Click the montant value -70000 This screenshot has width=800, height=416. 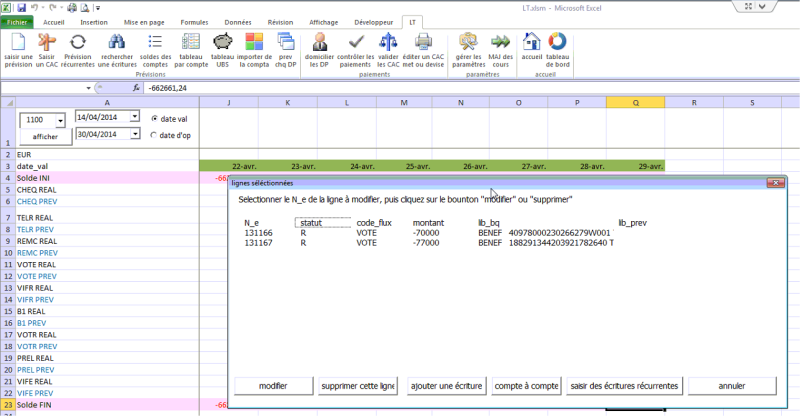[426, 233]
